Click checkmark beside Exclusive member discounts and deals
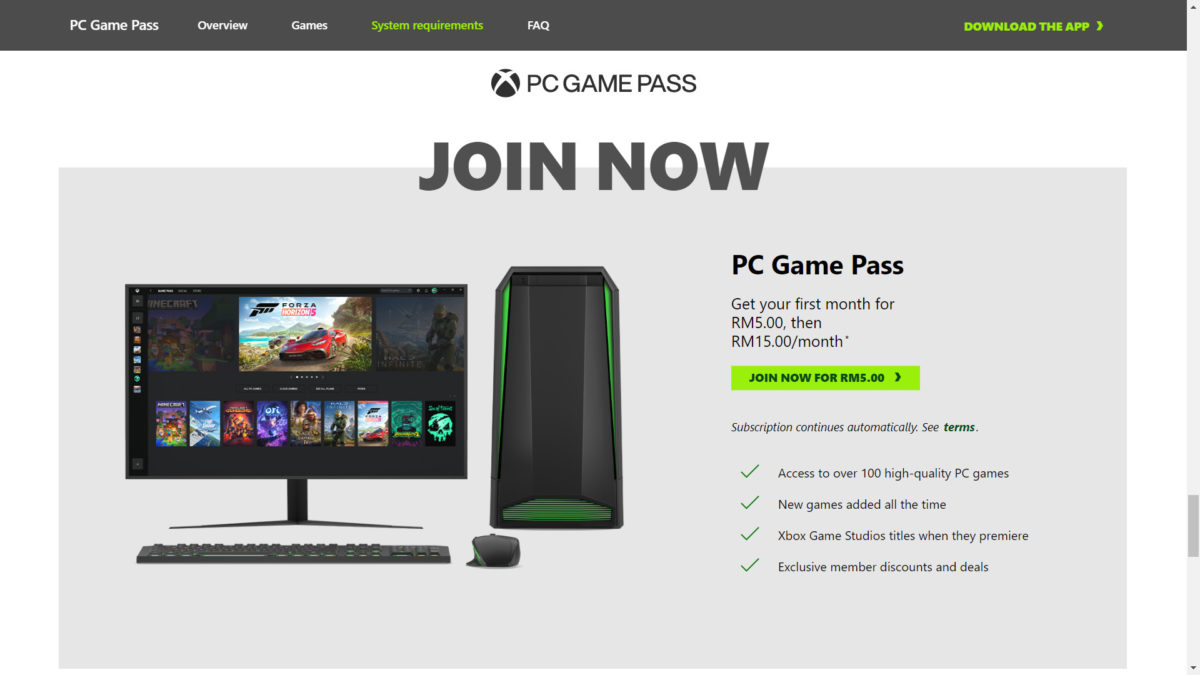The width and height of the screenshot is (1200, 675). click(x=749, y=565)
